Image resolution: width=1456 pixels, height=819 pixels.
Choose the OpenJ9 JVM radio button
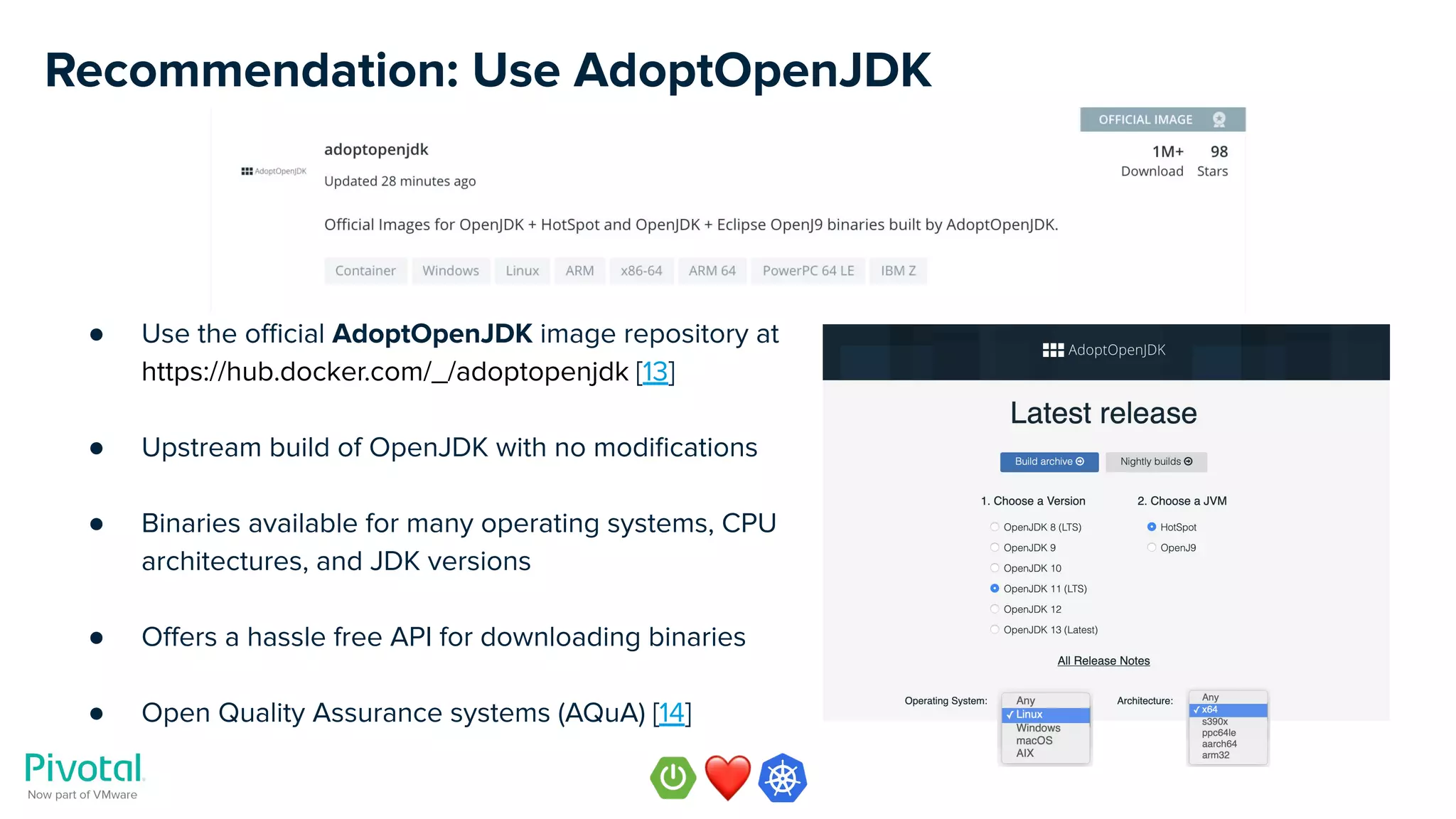(1152, 547)
